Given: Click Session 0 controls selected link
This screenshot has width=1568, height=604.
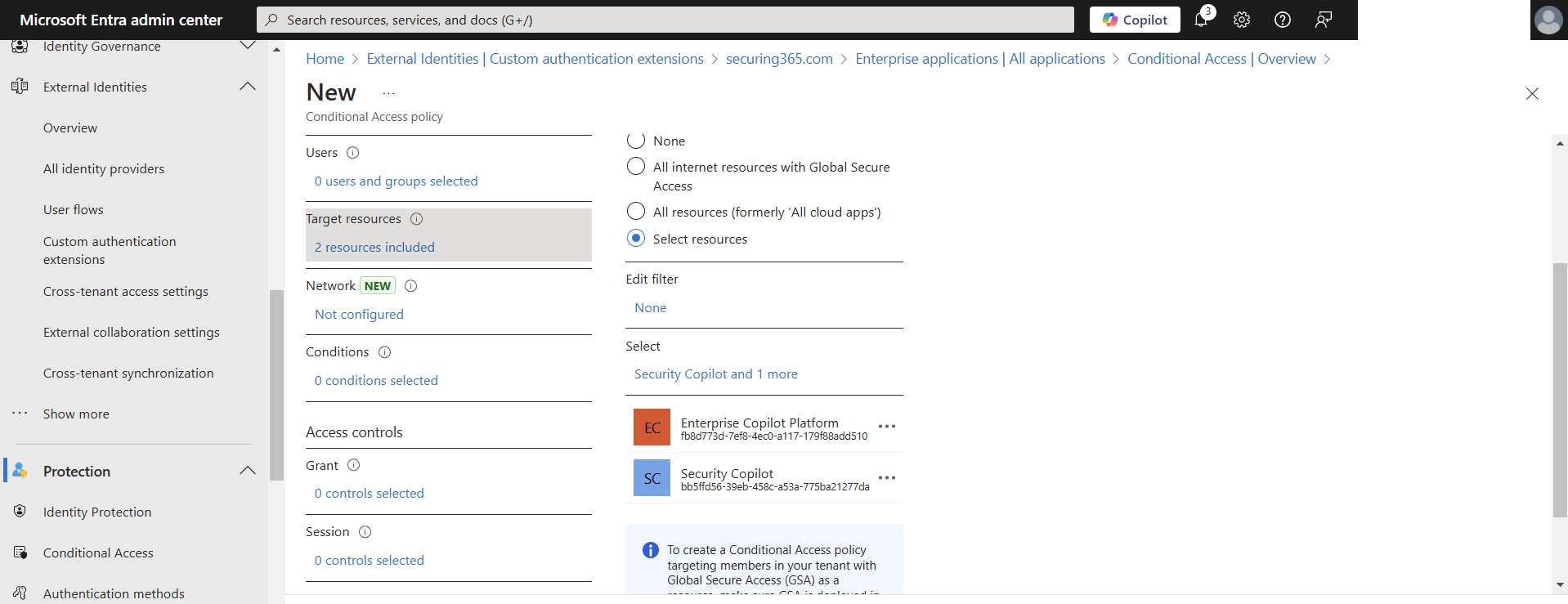Looking at the screenshot, I should pos(370,561).
